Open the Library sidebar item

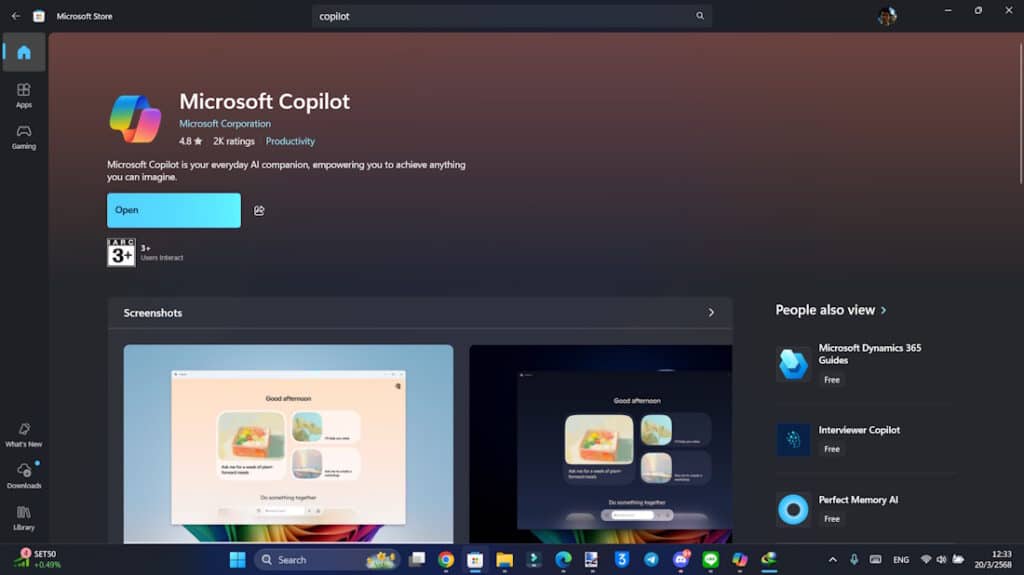tap(24, 518)
